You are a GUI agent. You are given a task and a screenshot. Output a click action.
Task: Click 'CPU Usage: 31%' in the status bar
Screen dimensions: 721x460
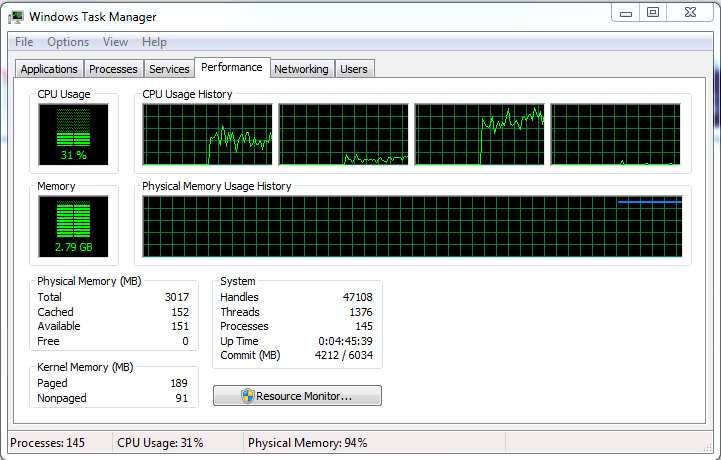coord(160,443)
